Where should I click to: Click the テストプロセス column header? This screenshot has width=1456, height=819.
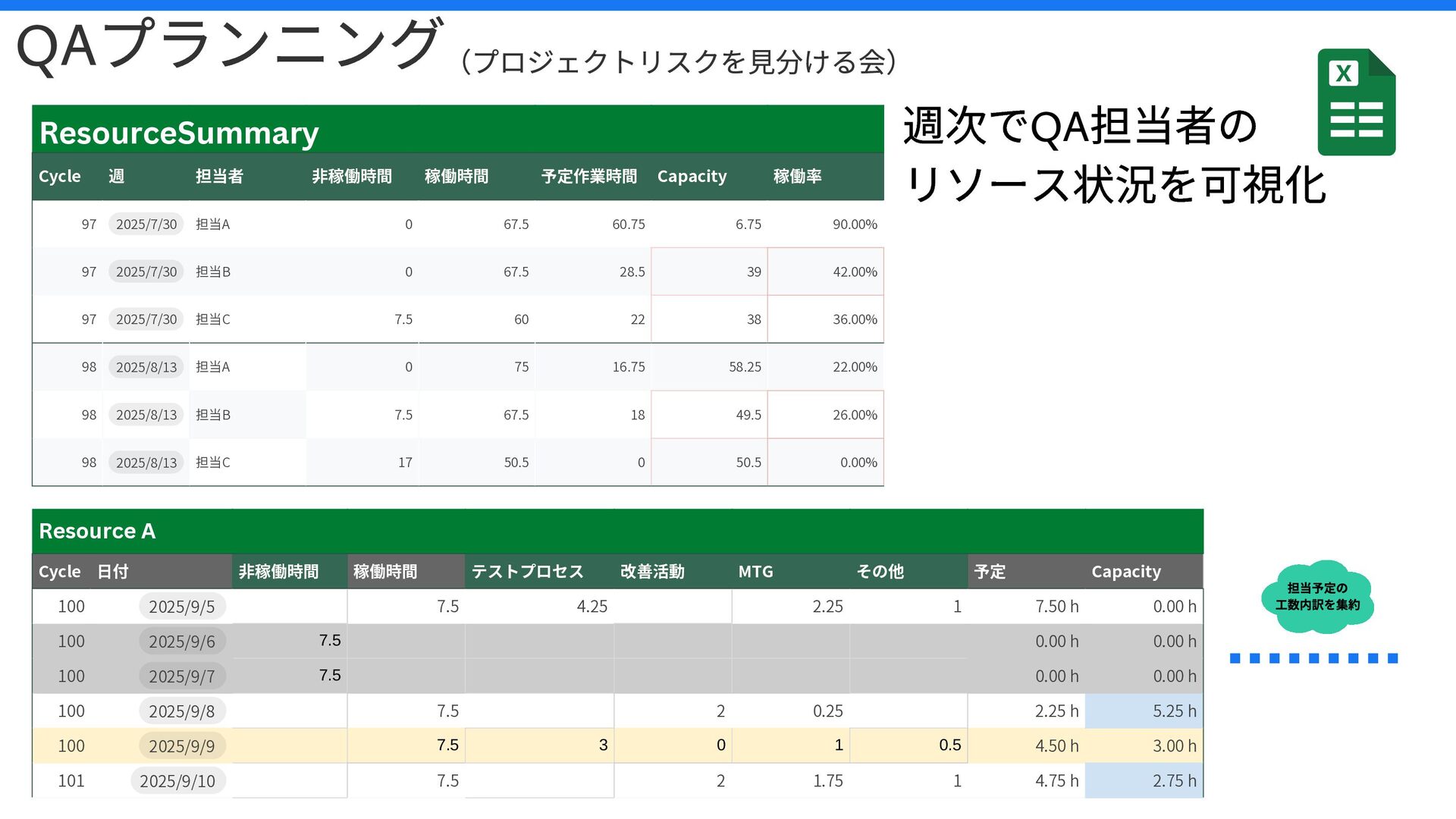tap(527, 572)
